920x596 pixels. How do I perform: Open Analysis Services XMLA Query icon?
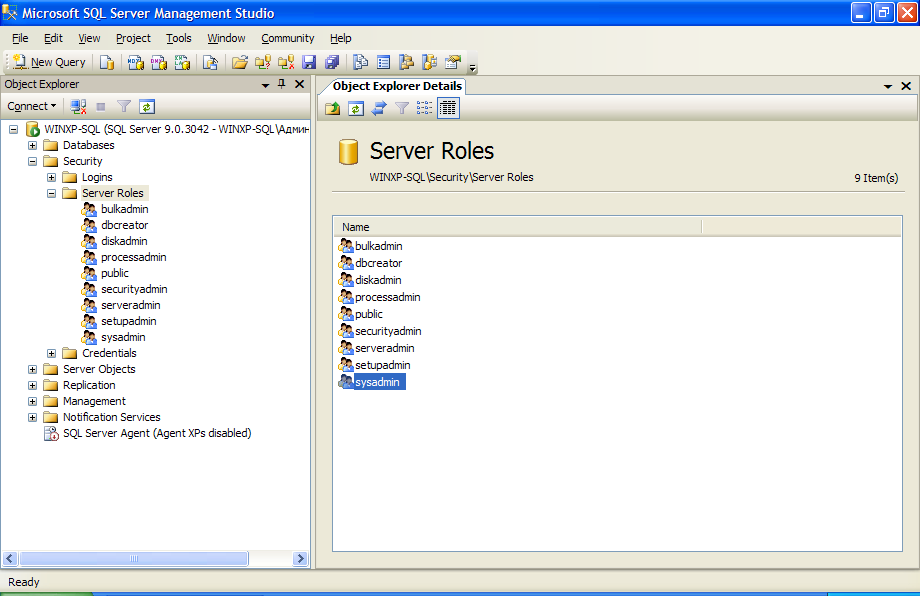[182, 62]
